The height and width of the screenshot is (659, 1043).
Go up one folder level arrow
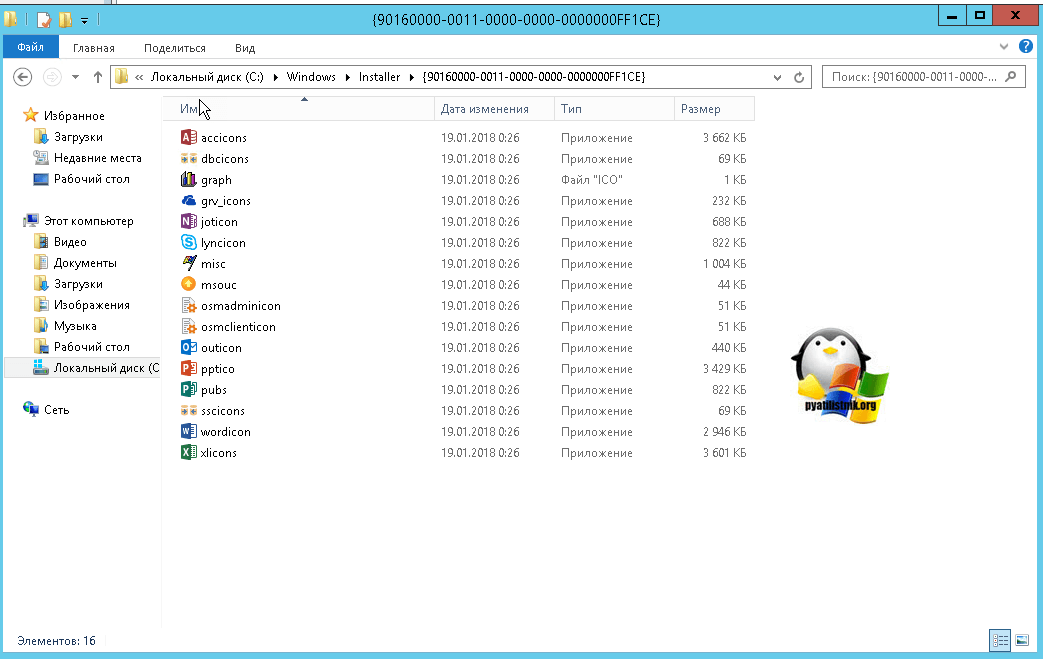(98, 77)
